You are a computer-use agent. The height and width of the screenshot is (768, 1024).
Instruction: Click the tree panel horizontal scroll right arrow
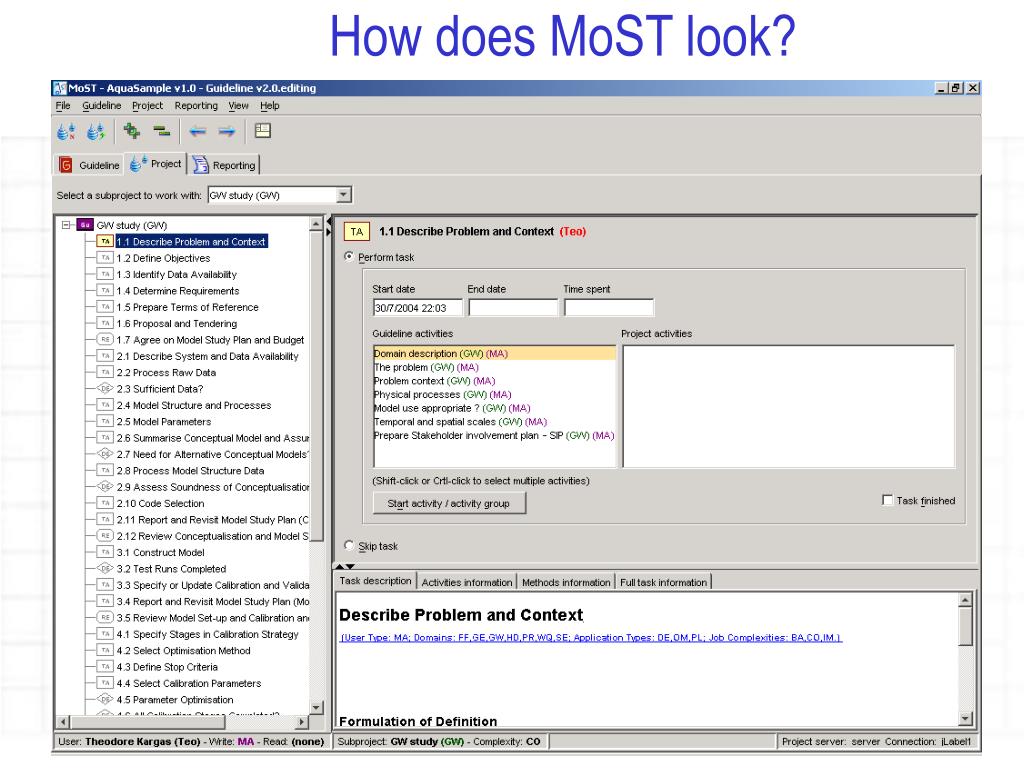pos(302,722)
